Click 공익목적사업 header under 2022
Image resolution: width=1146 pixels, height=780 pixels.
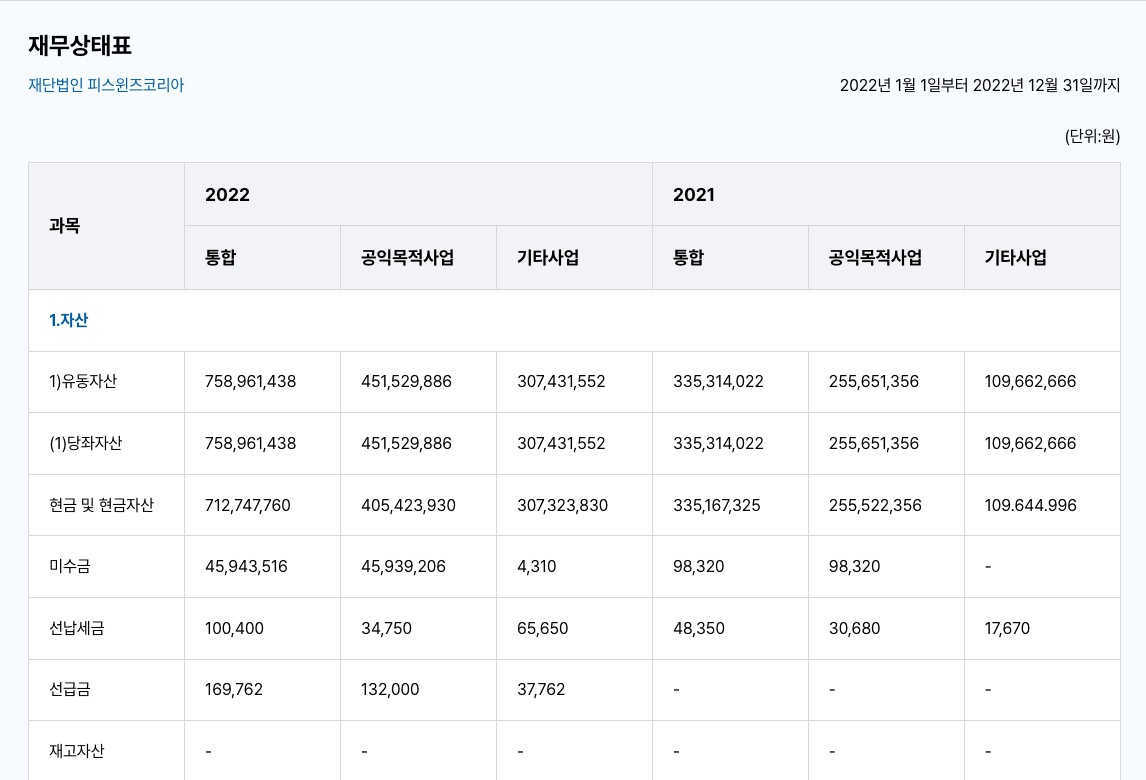point(408,257)
